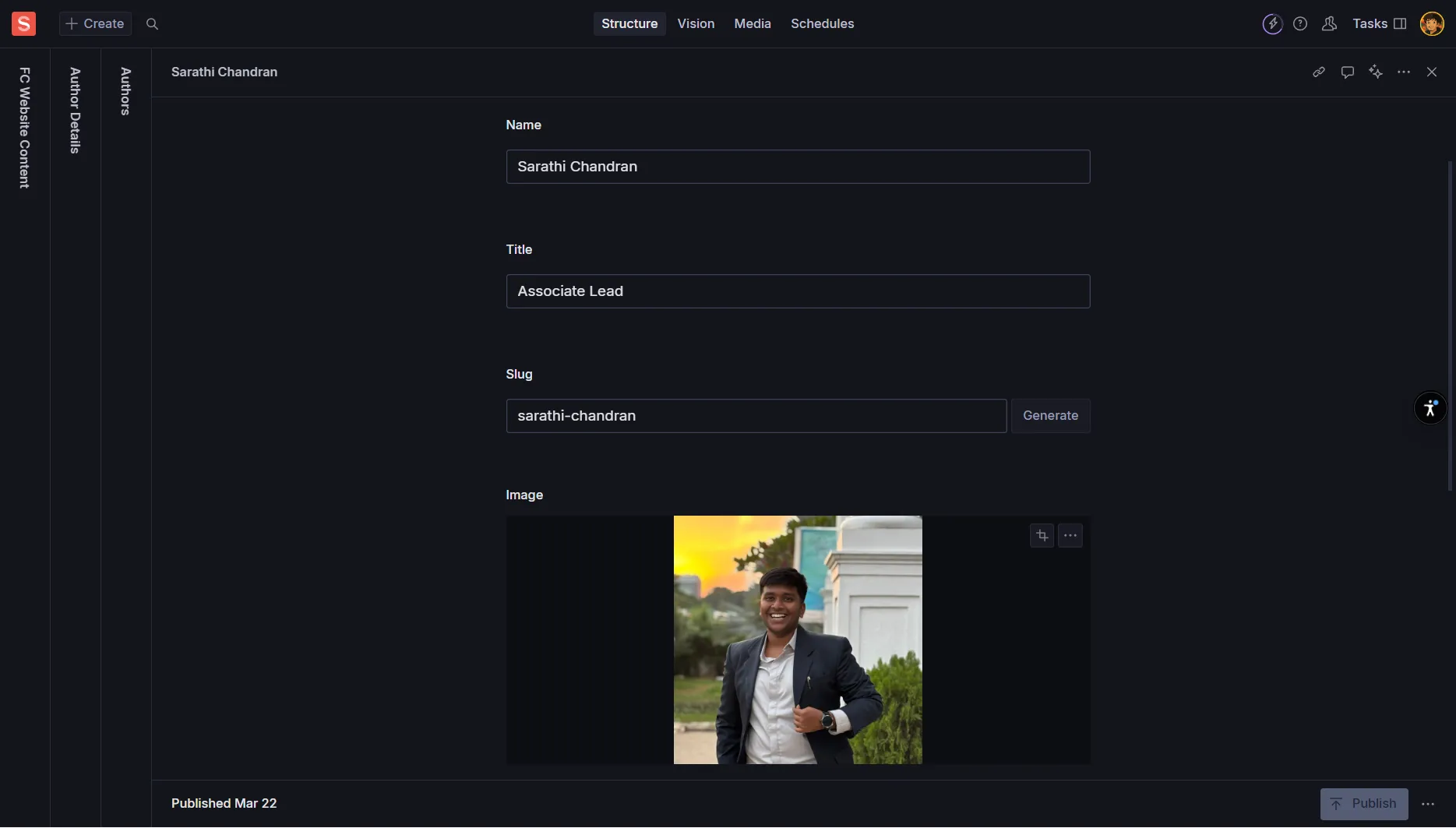The image size is (1456, 828).
Task: Toggle the Tasks side panel
Action: pyautogui.click(x=1379, y=24)
